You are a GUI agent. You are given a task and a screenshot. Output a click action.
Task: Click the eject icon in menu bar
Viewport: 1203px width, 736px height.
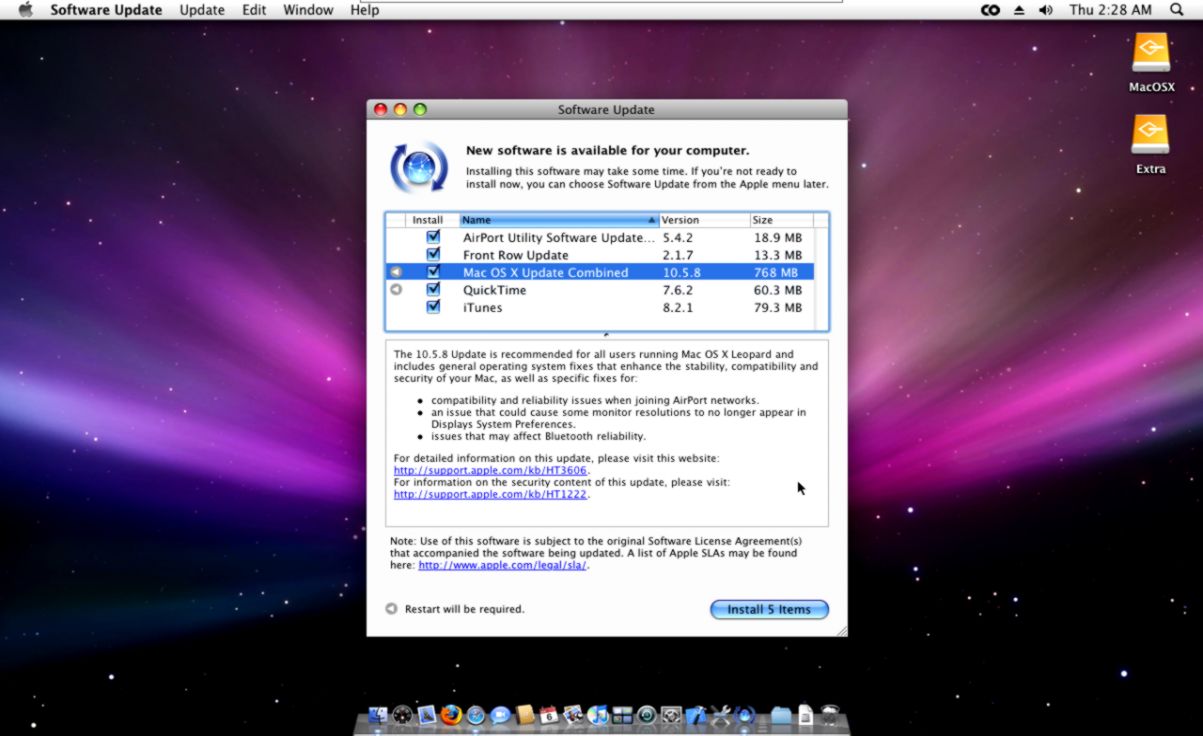click(x=1019, y=10)
